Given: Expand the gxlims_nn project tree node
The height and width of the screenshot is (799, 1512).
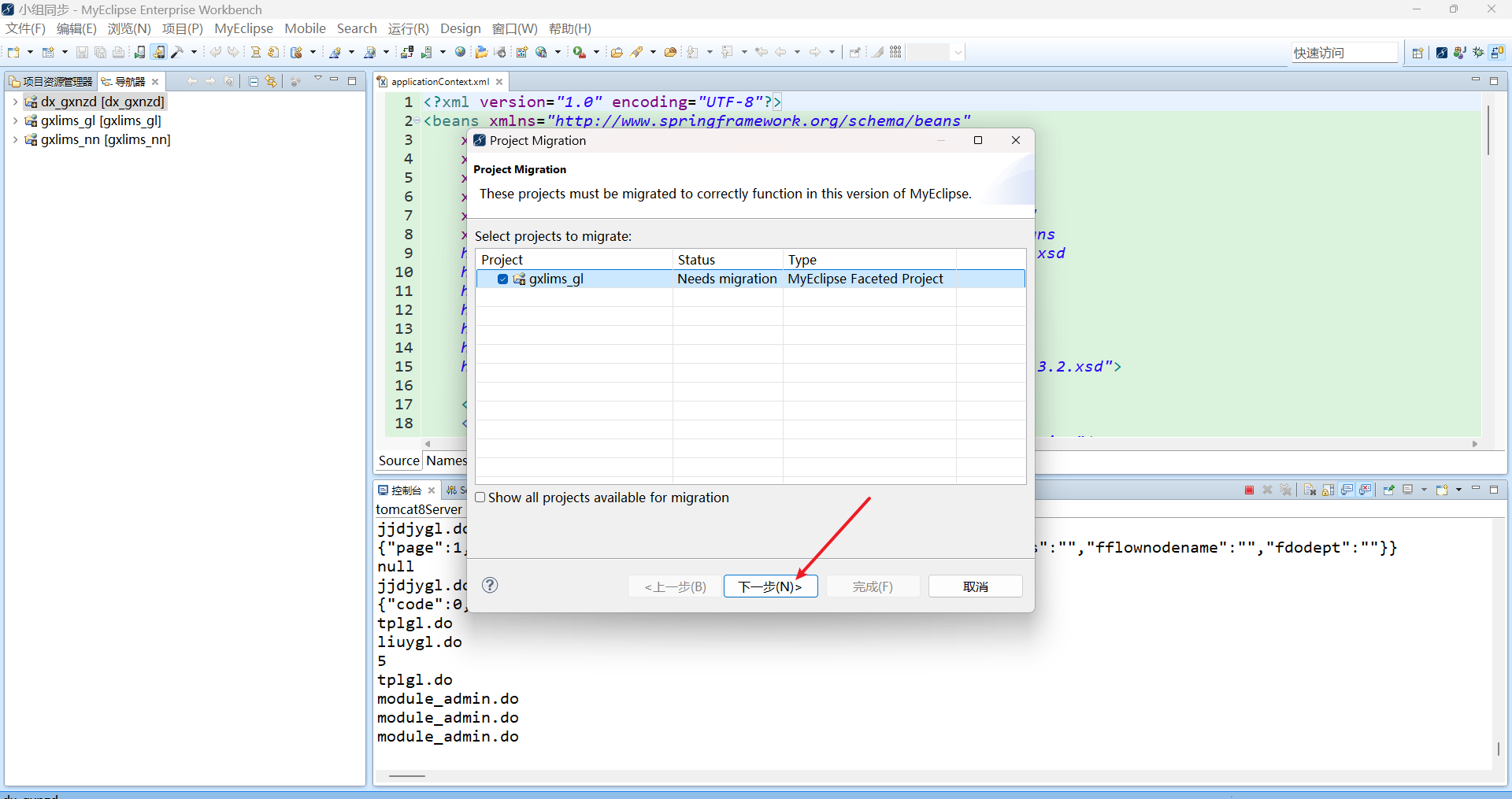Looking at the screenshot, I should [15, 139].
